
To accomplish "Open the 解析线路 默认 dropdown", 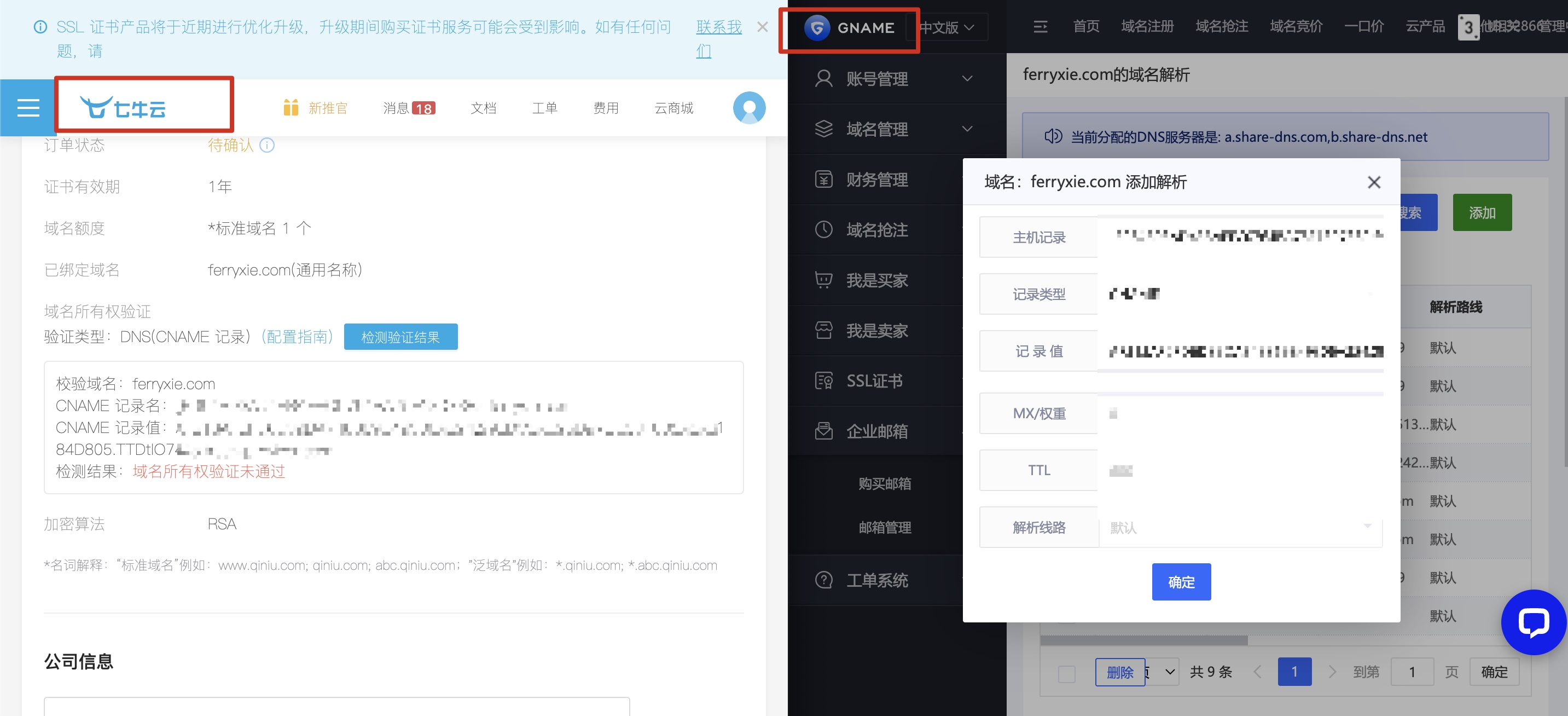I will (1239, 527).
